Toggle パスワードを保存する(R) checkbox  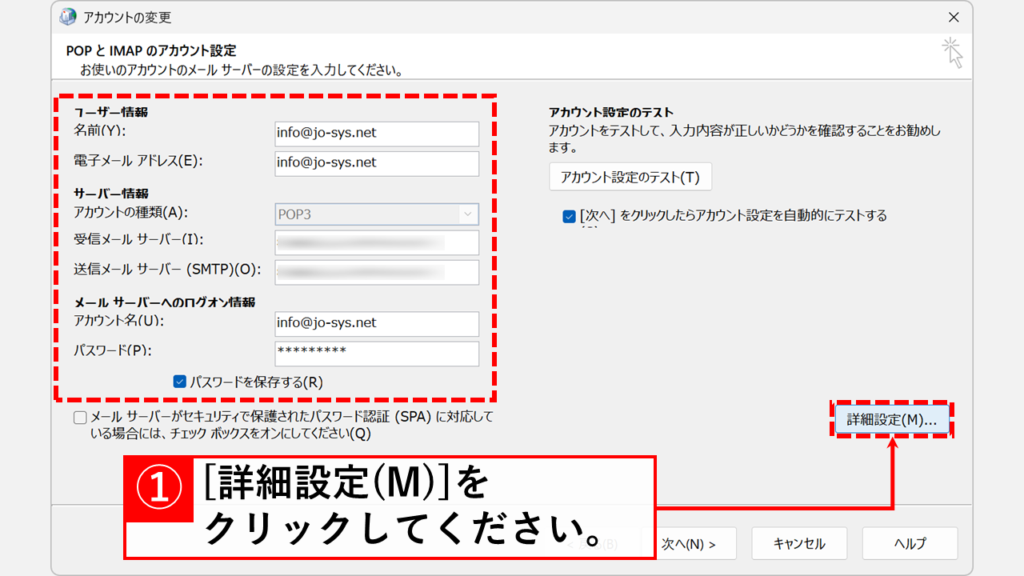click(x=180, y=381)
